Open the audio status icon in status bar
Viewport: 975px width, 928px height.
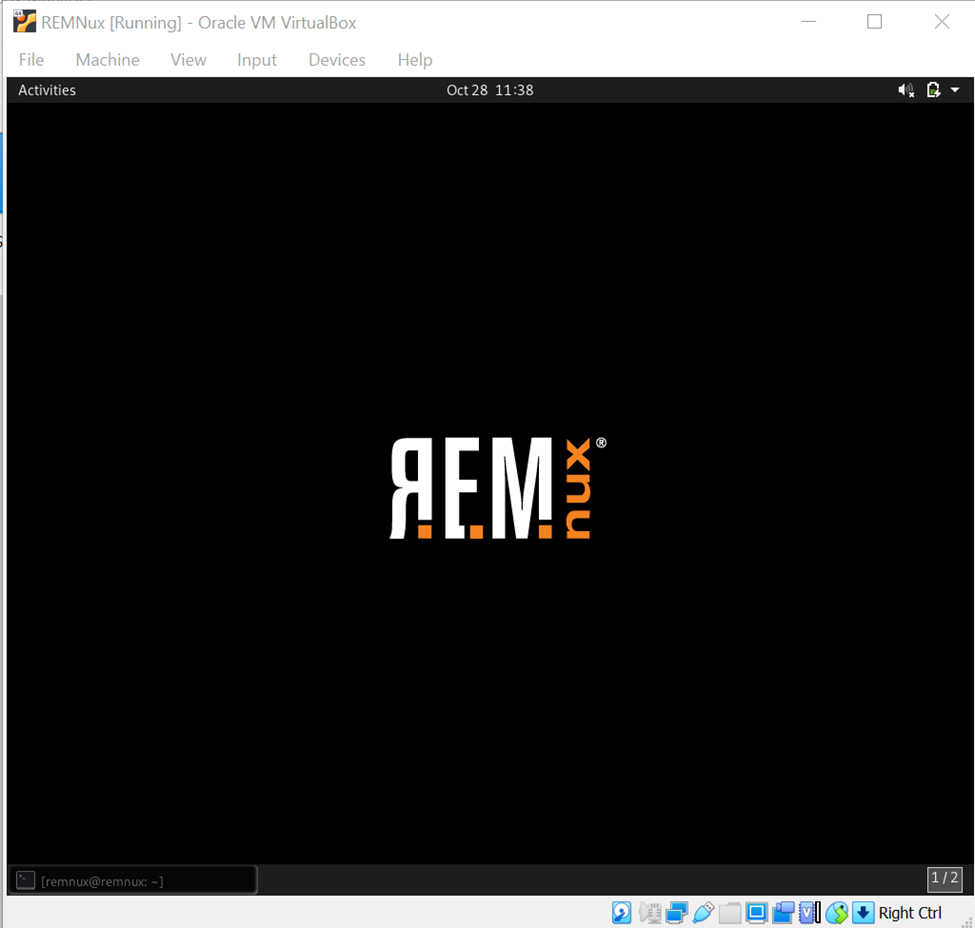(650, 912)
